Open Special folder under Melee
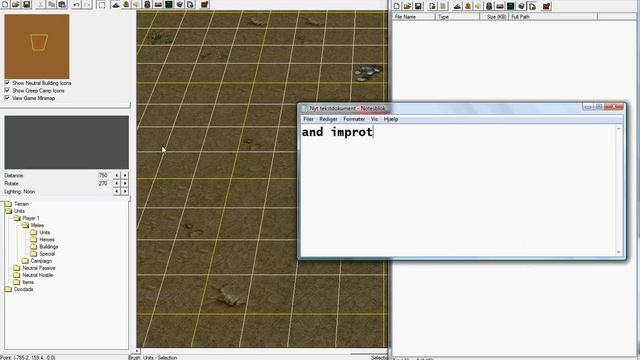The image size is (640, 360). pyautogui.click(x=42, y=253)
